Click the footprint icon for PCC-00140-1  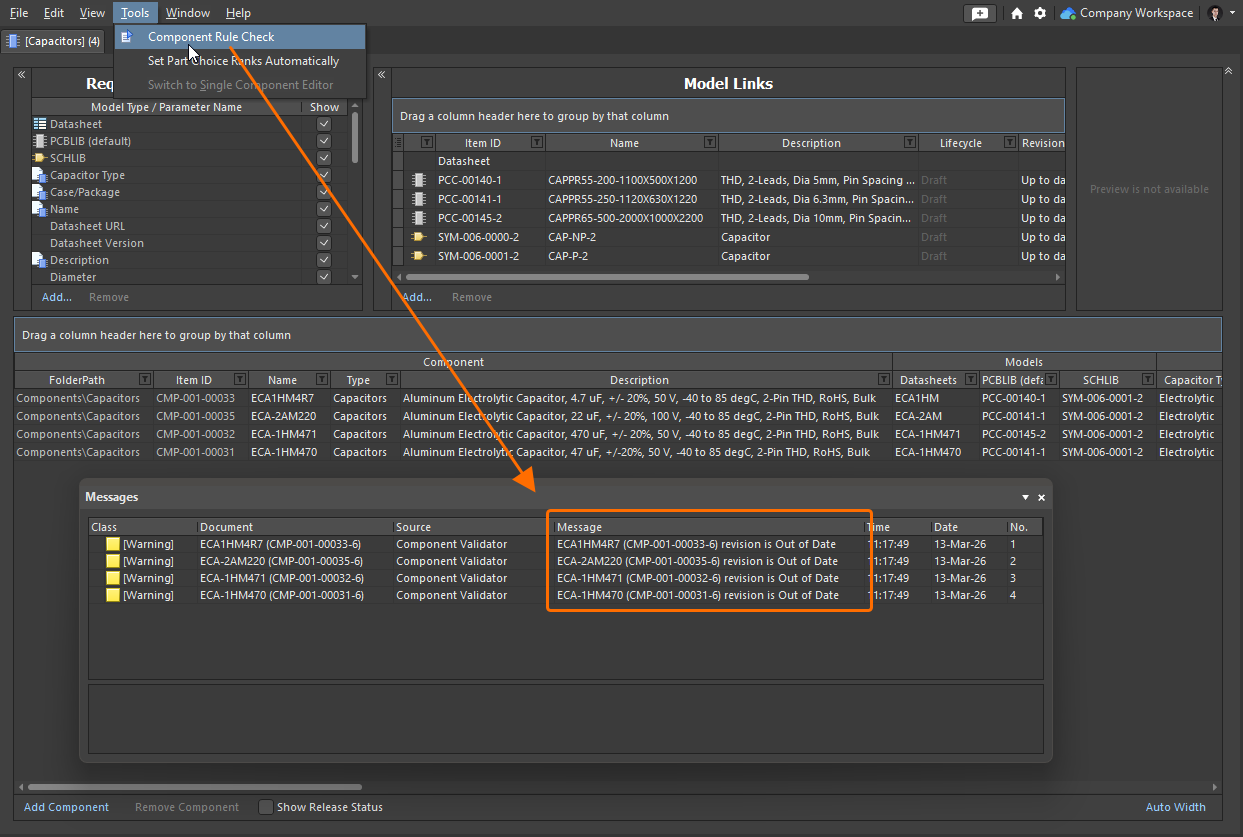[x=418, y=180]
